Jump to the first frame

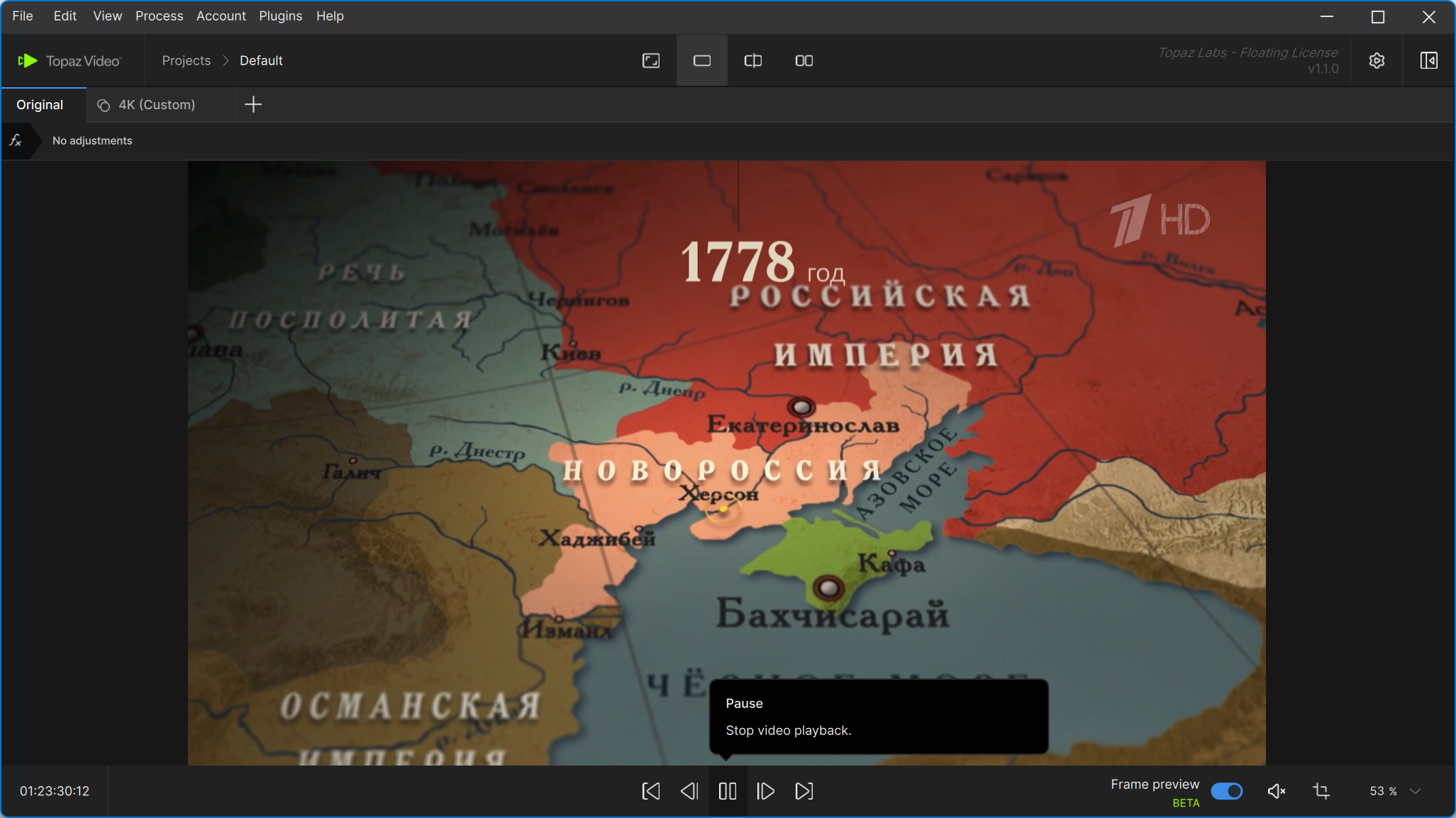(x=650, y=791)
